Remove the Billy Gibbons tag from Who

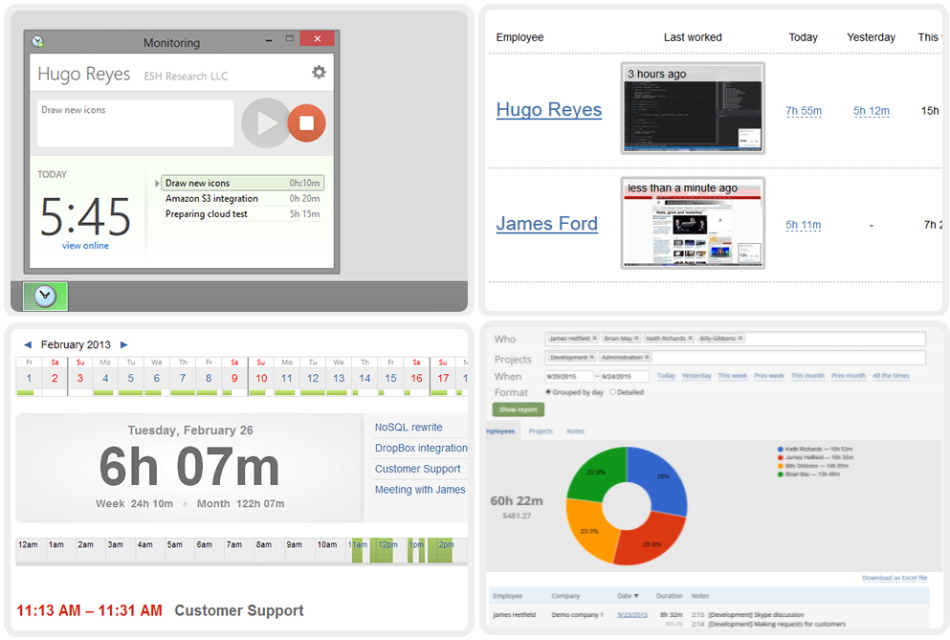point(740,339)
